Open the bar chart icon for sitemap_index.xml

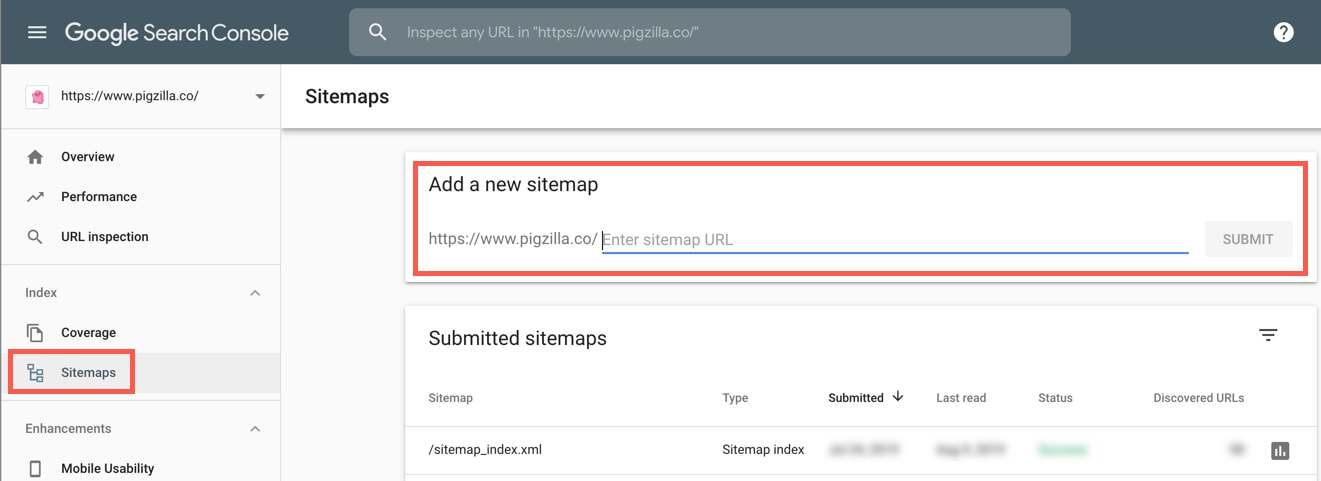1280,451
